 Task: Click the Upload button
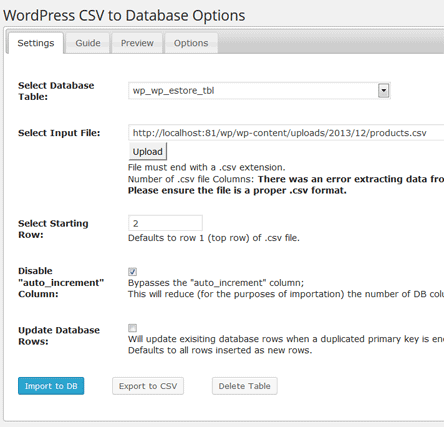(148, 152)
